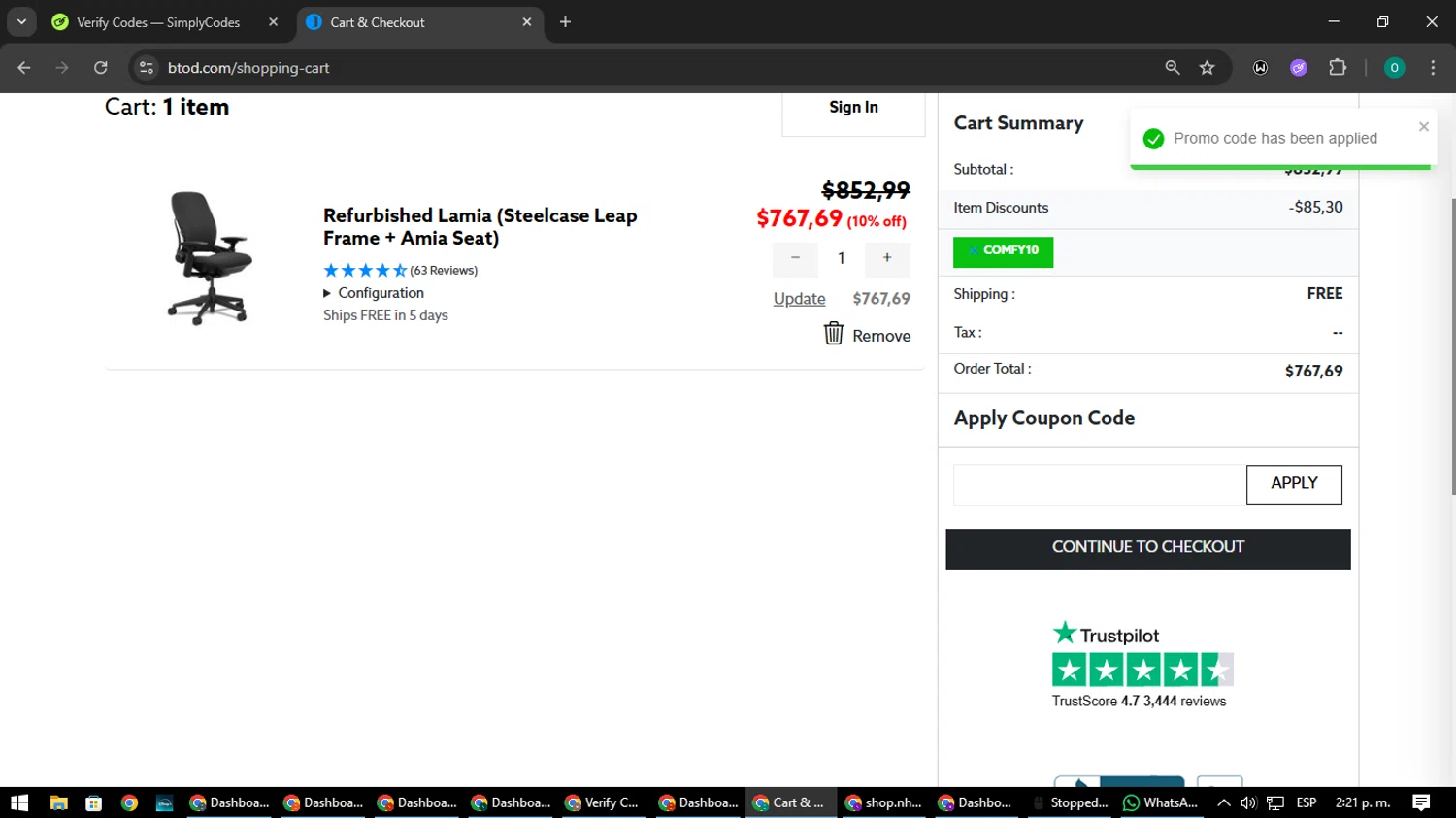
Task: Open the WhatsApp taskbar item
Action: pos(1162,802)
